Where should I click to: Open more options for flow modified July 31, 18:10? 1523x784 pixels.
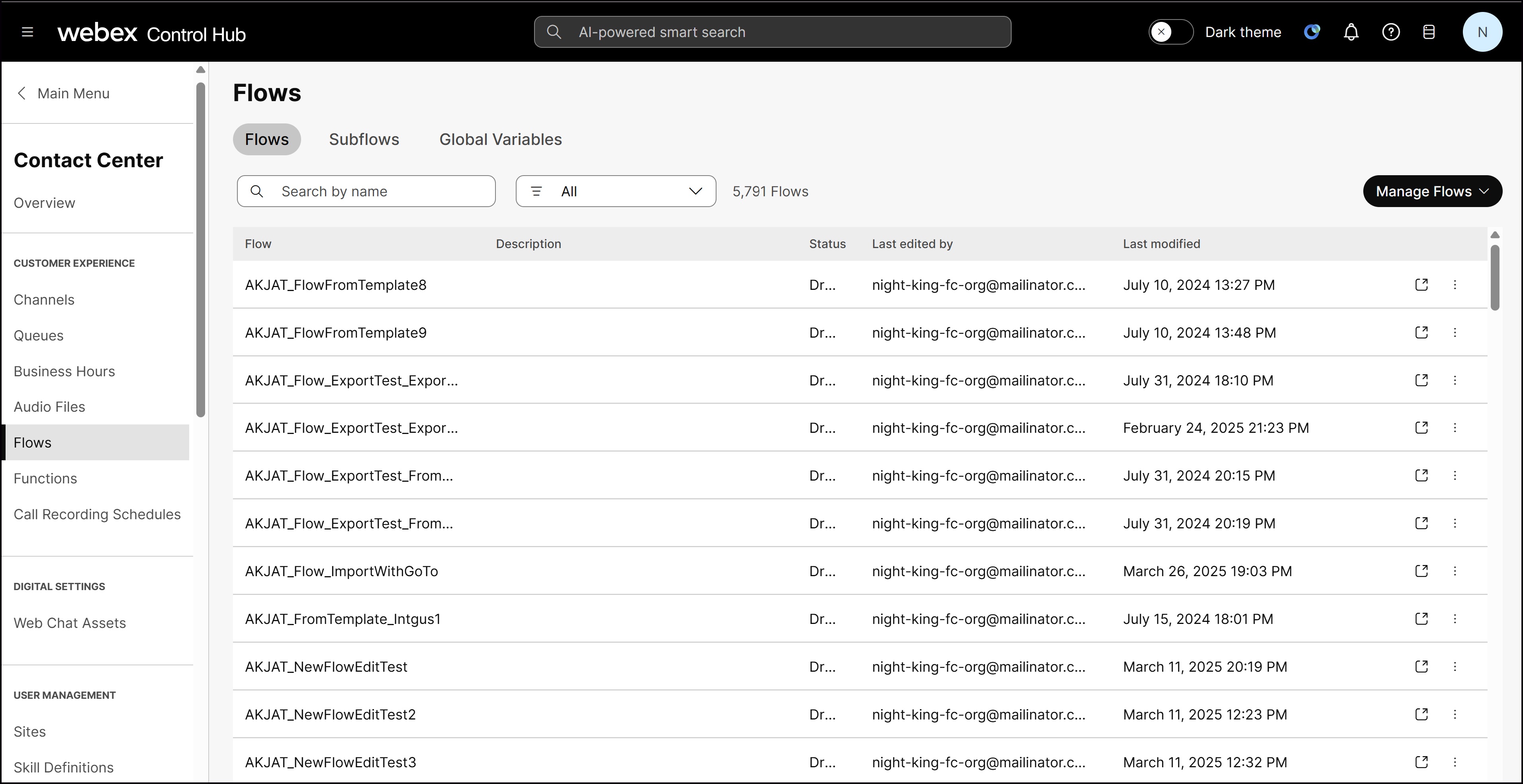pos(1455,380)
